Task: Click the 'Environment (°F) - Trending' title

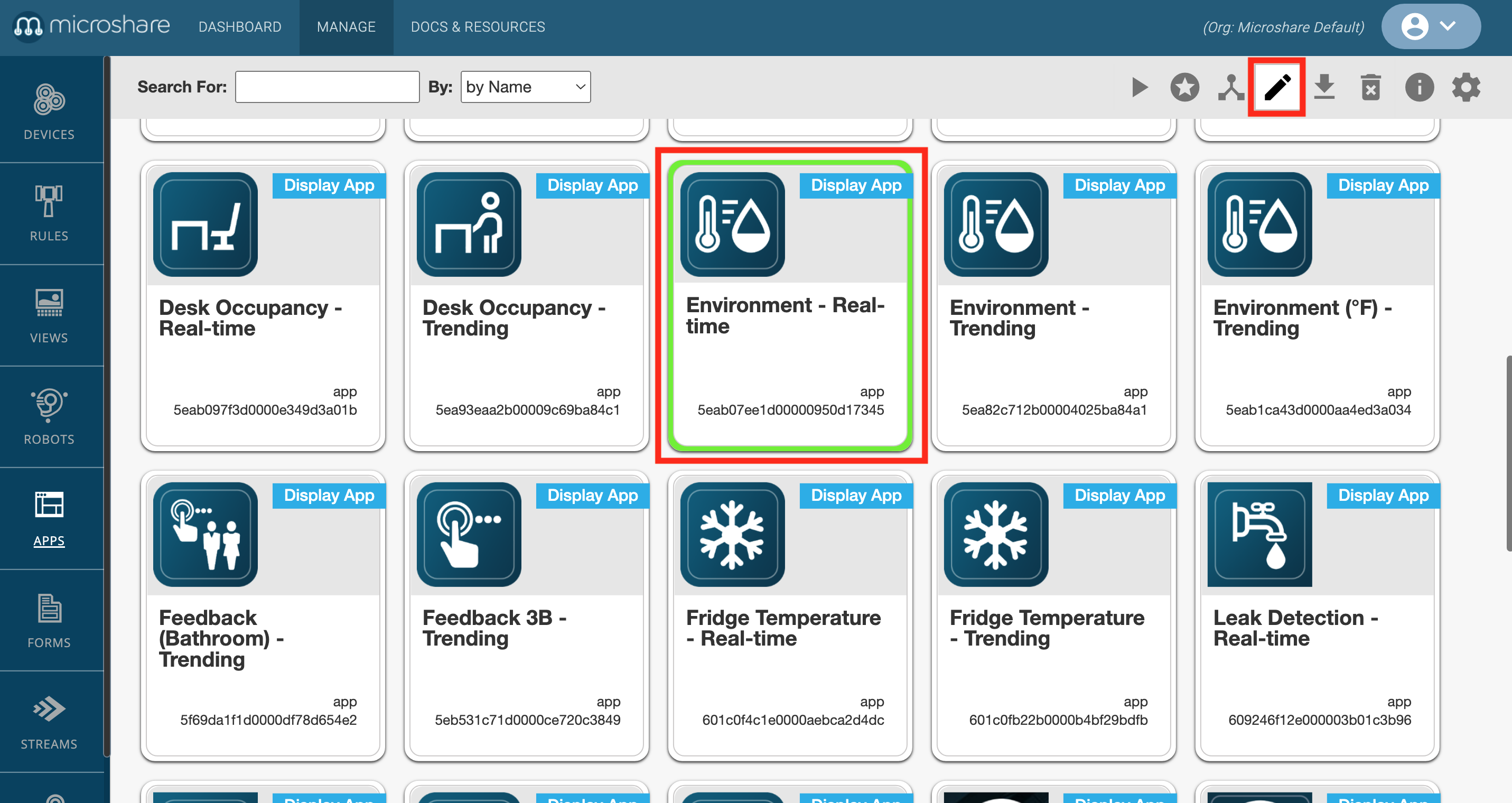Action: tap(1303, 318)
